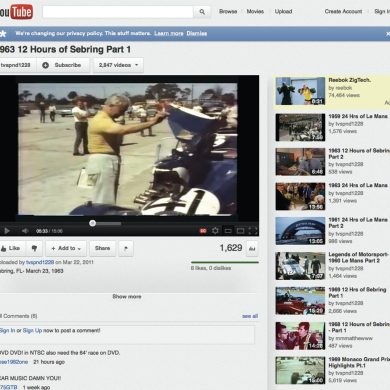Viewport: 390px width, 390px height.
Task: Open the Browse menu item
Action: [228, 11]
